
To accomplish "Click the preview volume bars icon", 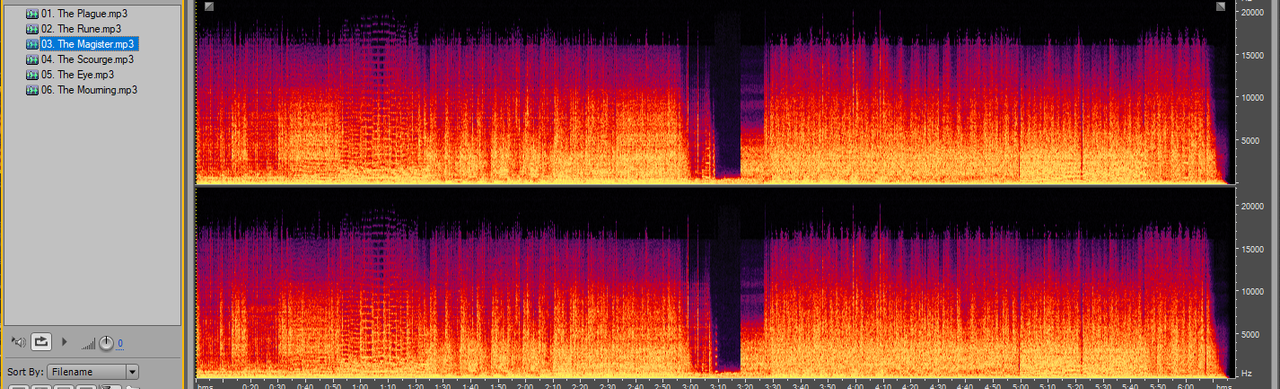I will click(88, 344).
